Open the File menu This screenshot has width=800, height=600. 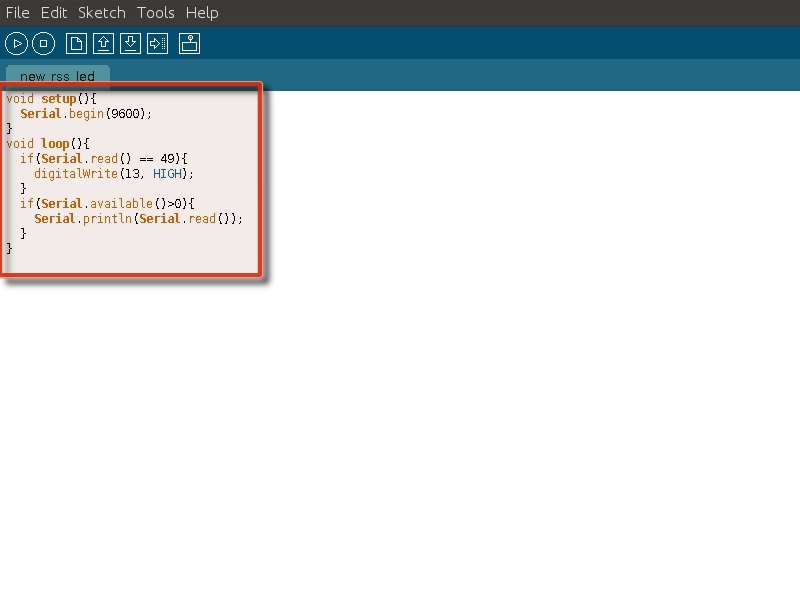pos(17,13)
